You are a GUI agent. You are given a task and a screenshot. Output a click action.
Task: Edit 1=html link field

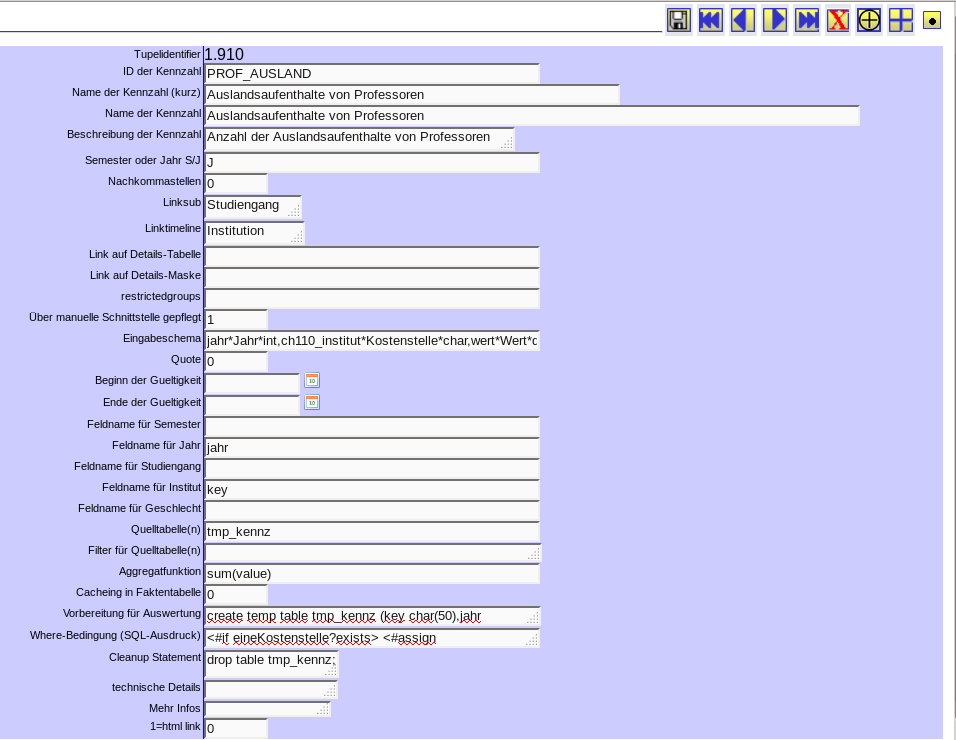236,728
